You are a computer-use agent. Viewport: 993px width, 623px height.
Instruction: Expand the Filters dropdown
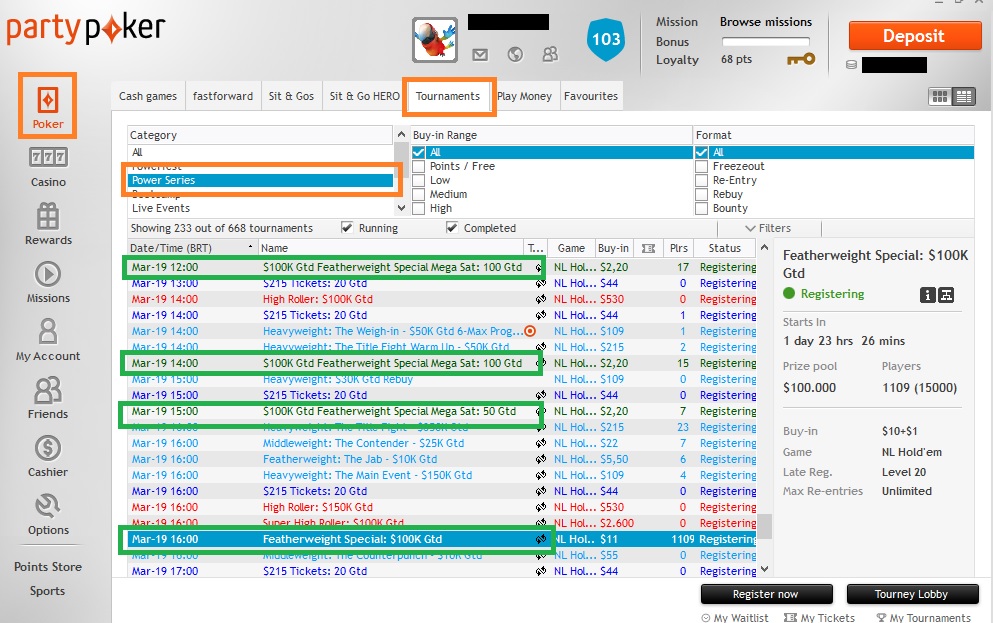pyautogui.click(x=768, y=228)
